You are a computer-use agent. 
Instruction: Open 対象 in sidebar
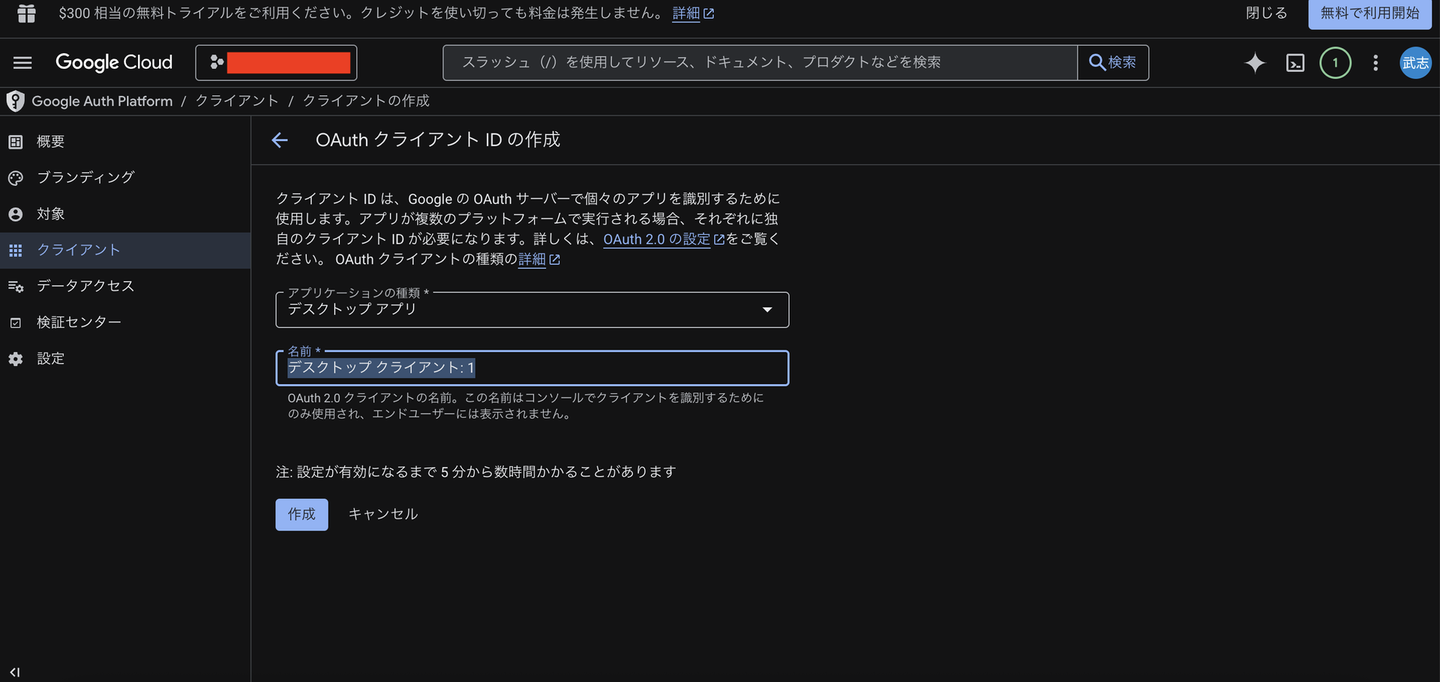point(125,214)
